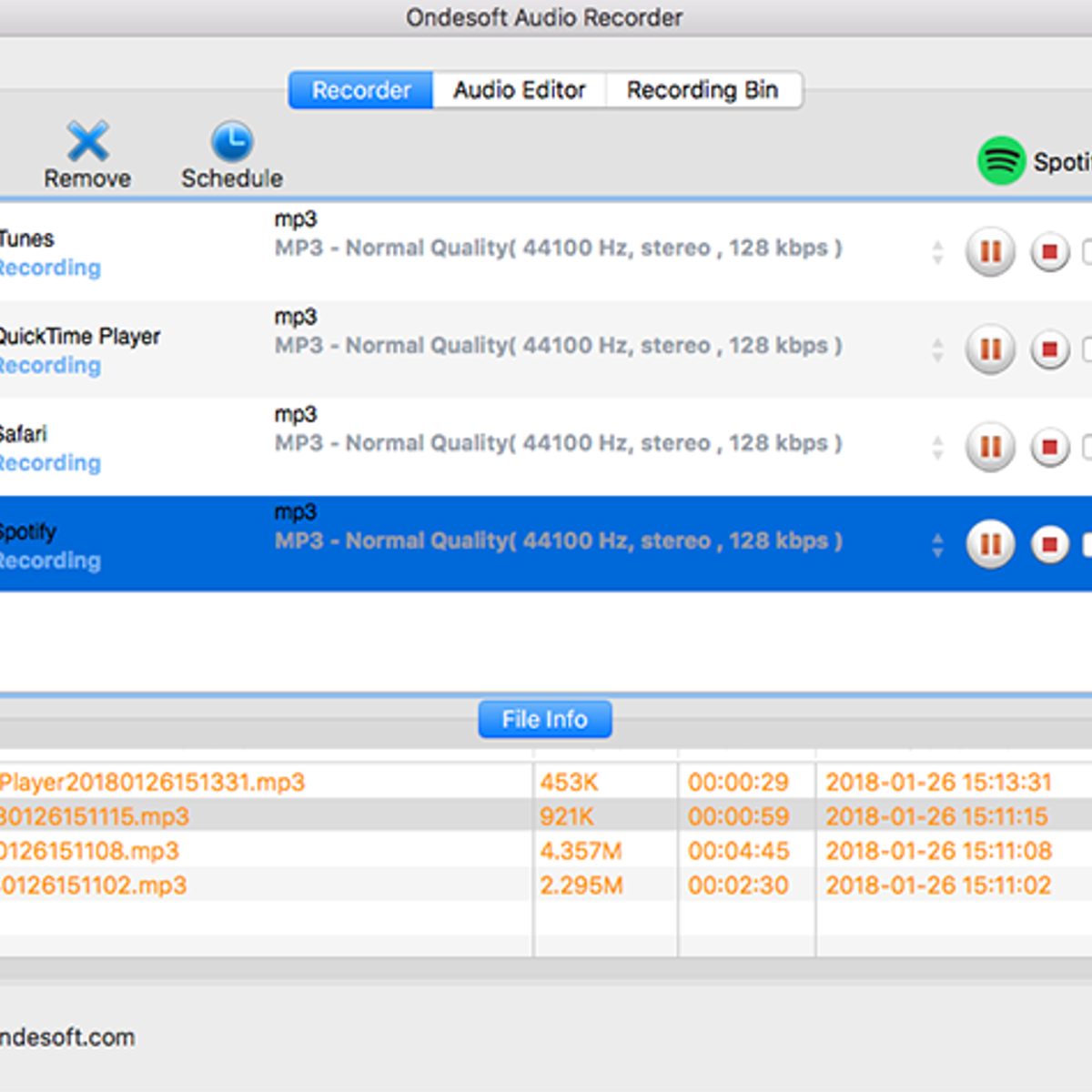Click the green Spotify logo icon
The height and width of the screenshot is (1092, 1092).
1001,161
